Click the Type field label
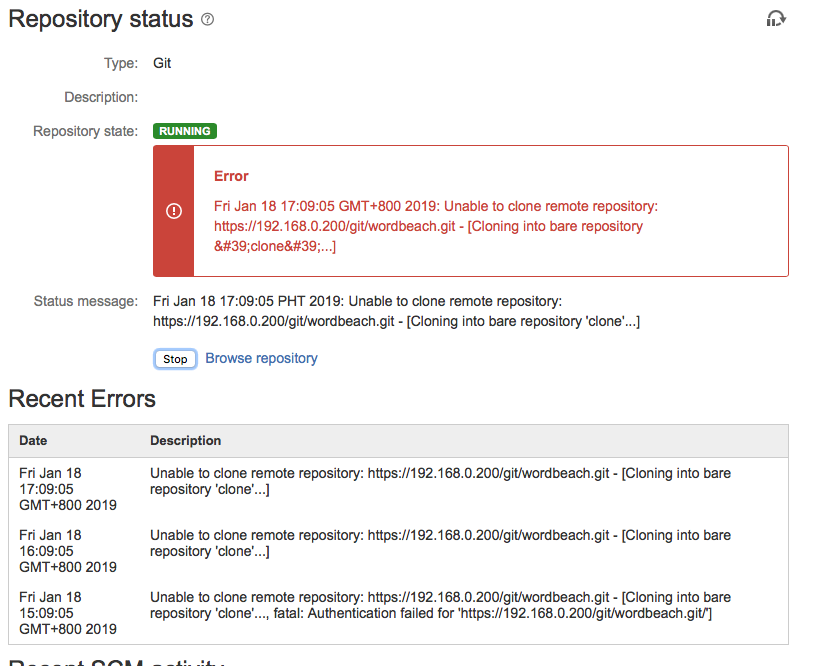The height and width of the screenshot is (666, 815). (x=121, y=63)
